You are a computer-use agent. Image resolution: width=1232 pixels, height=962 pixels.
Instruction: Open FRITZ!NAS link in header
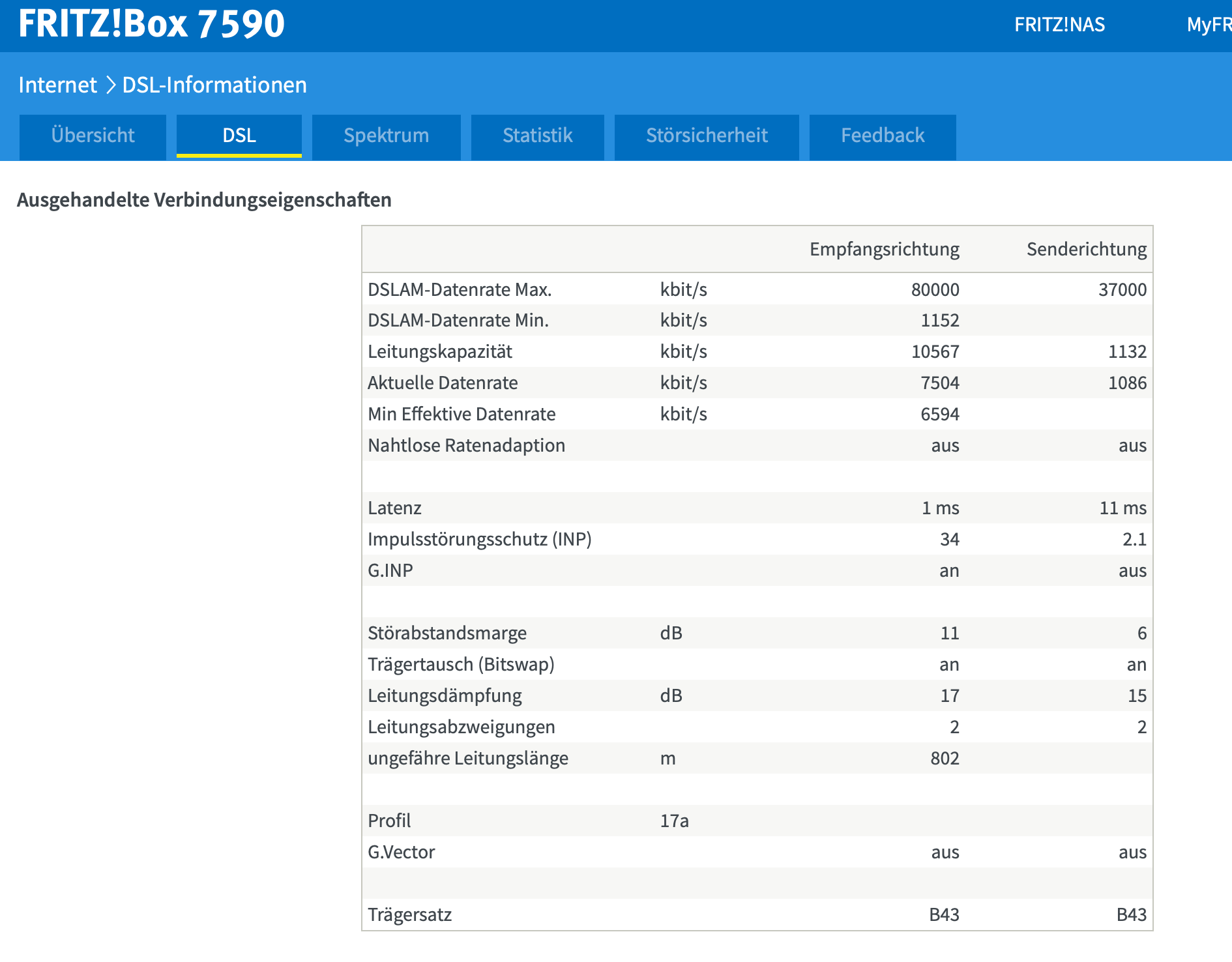[x=1059, y=25]
